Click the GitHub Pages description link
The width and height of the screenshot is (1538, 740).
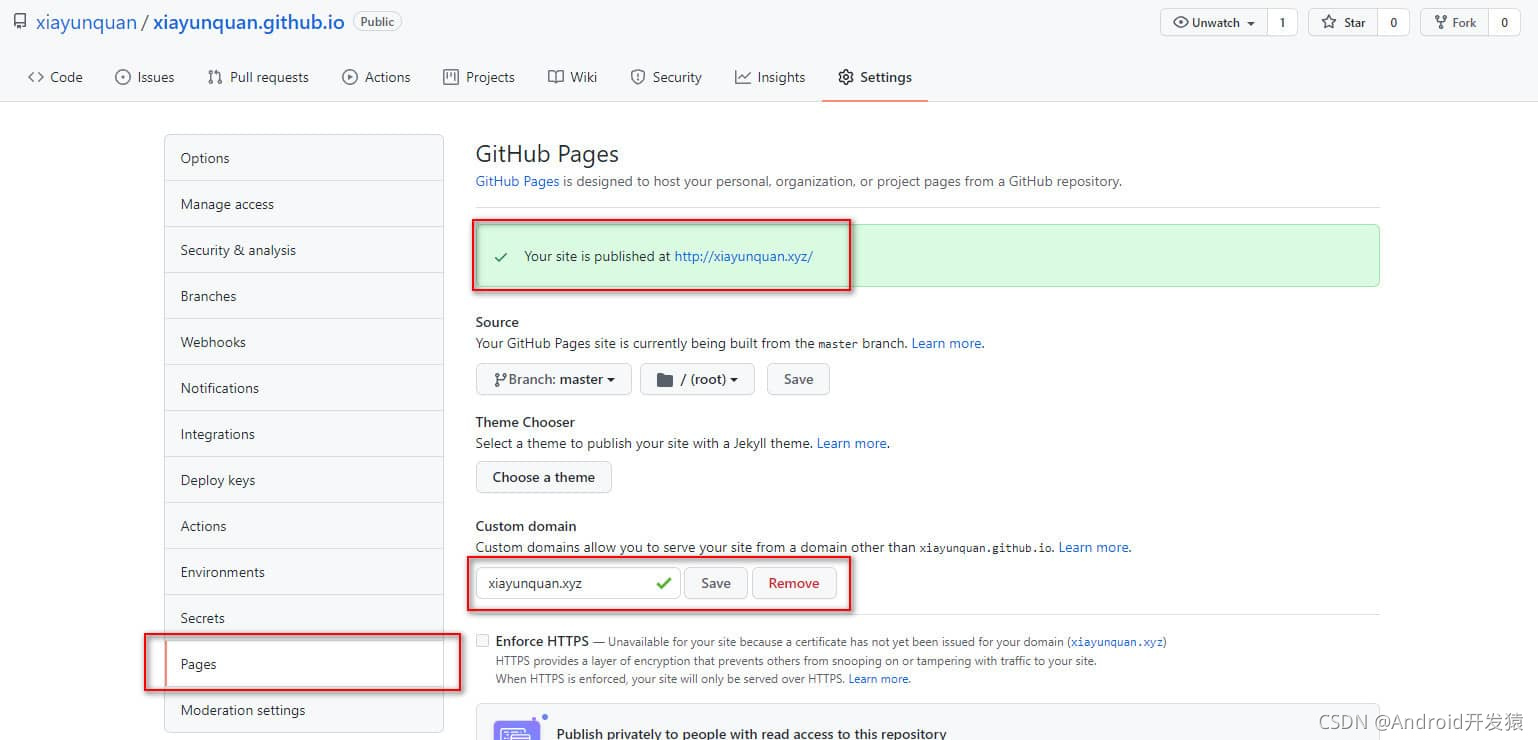point(517,181)
